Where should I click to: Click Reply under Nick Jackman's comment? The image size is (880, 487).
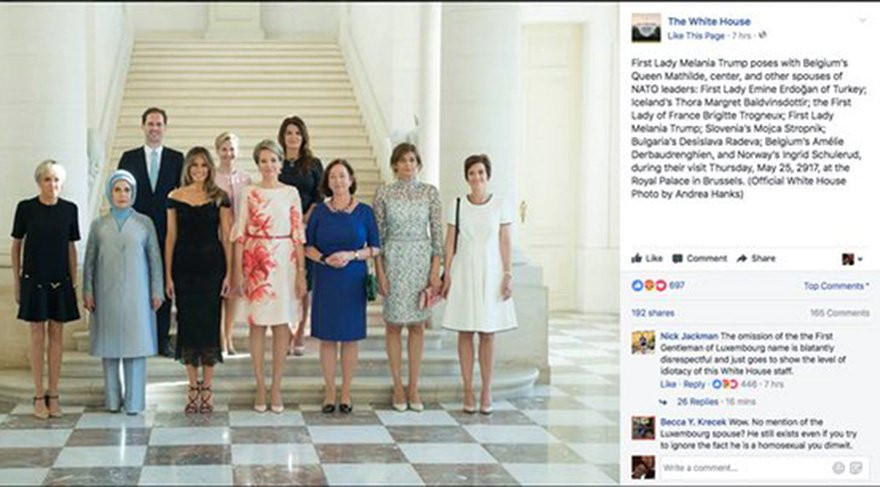click(x=694, y=384)
